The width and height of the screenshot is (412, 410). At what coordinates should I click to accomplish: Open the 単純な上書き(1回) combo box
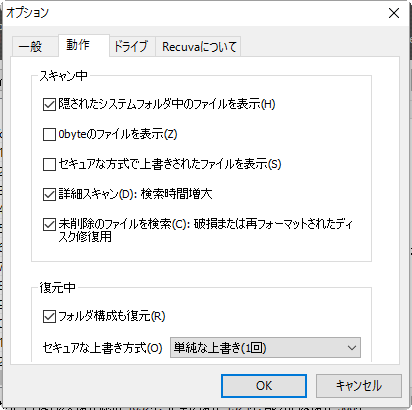(265, 348)
